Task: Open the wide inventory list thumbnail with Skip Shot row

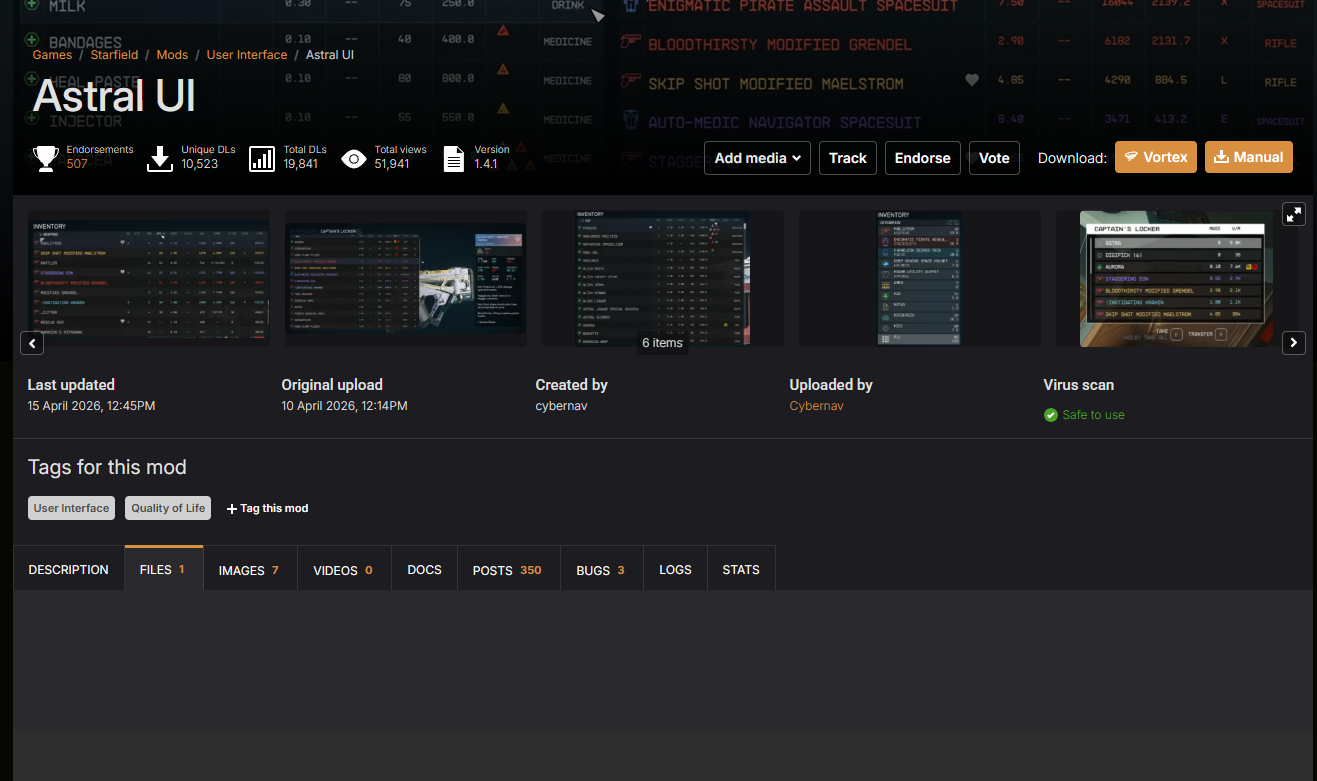Action: pos(149,278)
